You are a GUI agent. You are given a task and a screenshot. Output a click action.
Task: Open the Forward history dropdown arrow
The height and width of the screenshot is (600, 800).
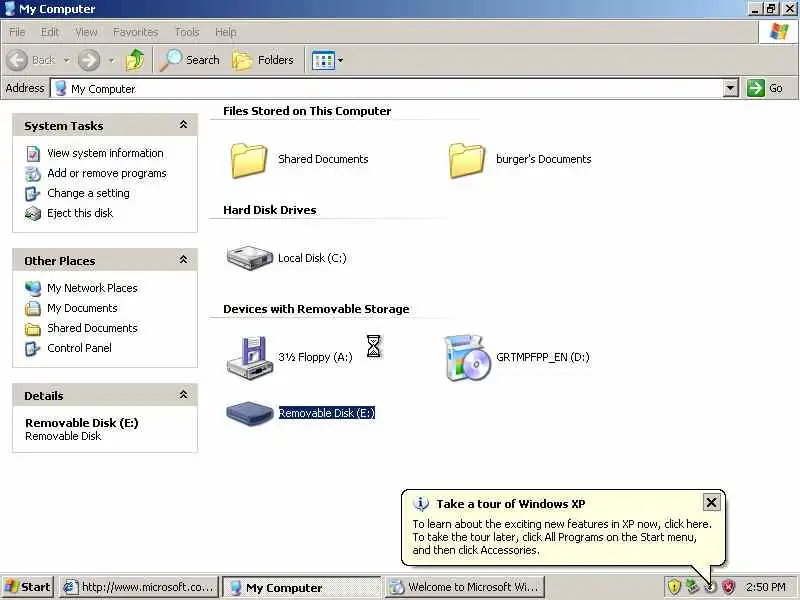(x=112, y=60)
